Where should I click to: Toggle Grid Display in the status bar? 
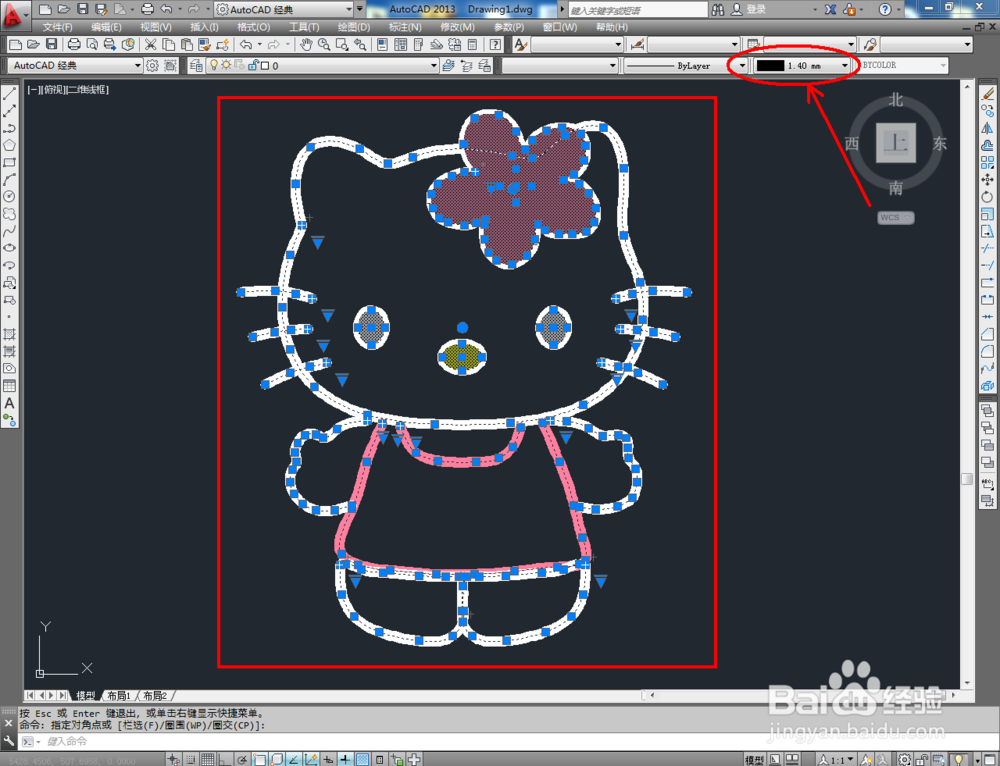(x=207, y=759)
